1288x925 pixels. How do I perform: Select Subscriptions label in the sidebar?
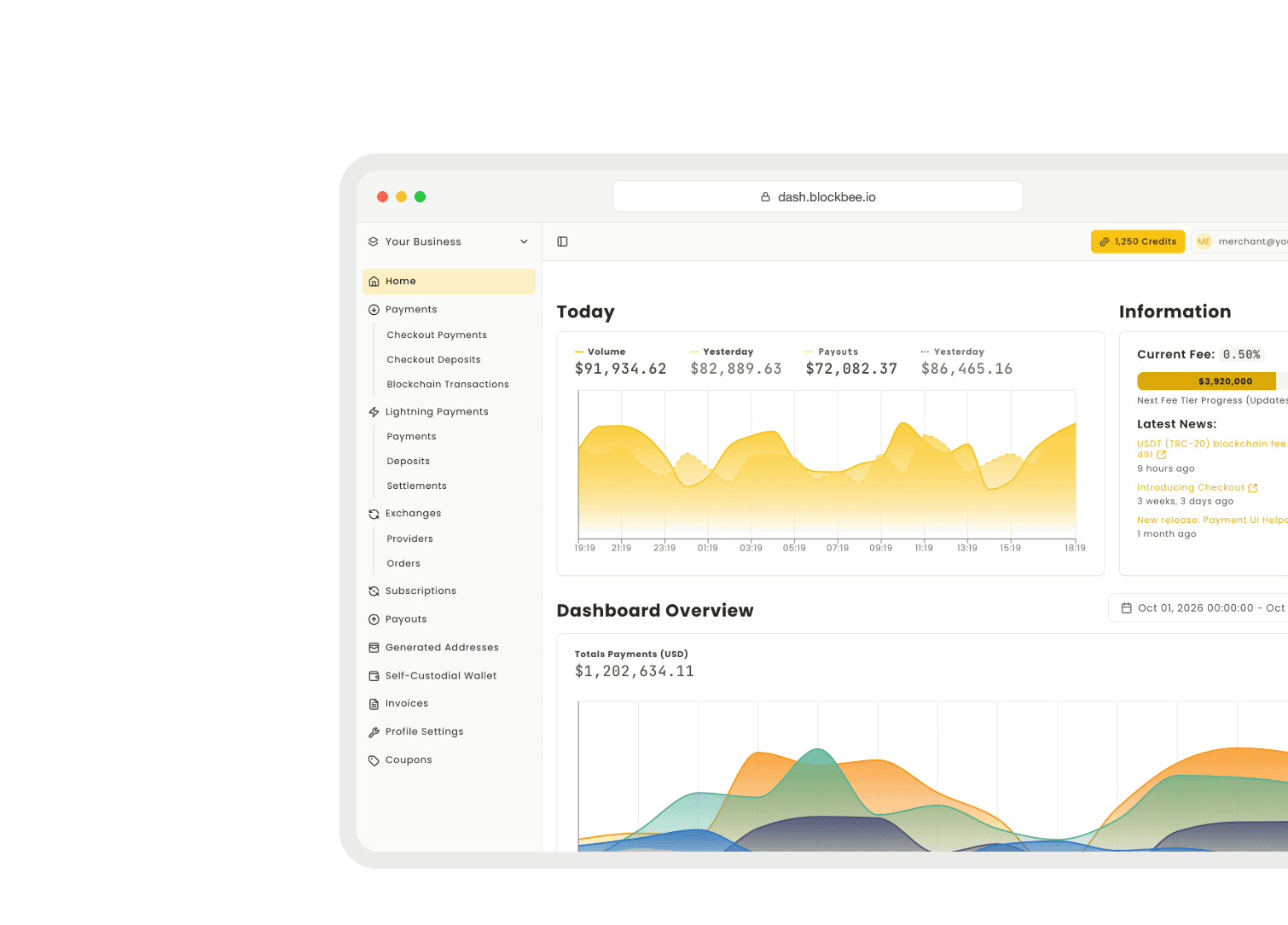pyautogui.click(x=421, y=591)
